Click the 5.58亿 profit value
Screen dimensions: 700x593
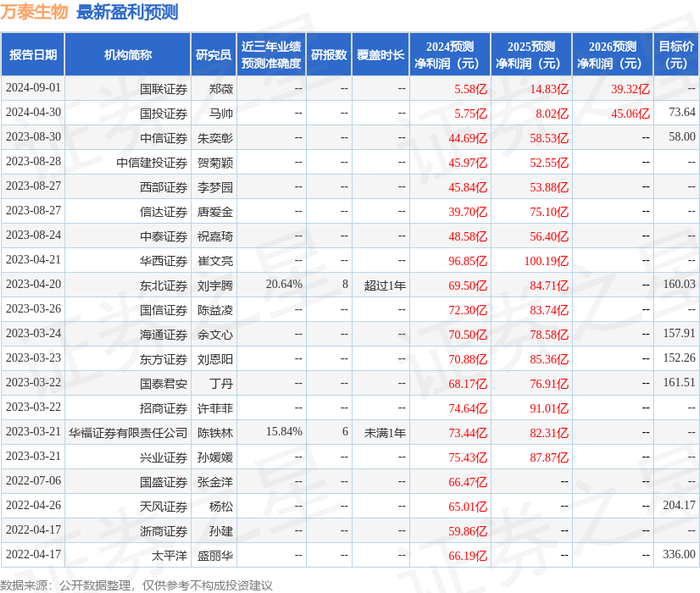pyautogui.click(x=471, y=89)
